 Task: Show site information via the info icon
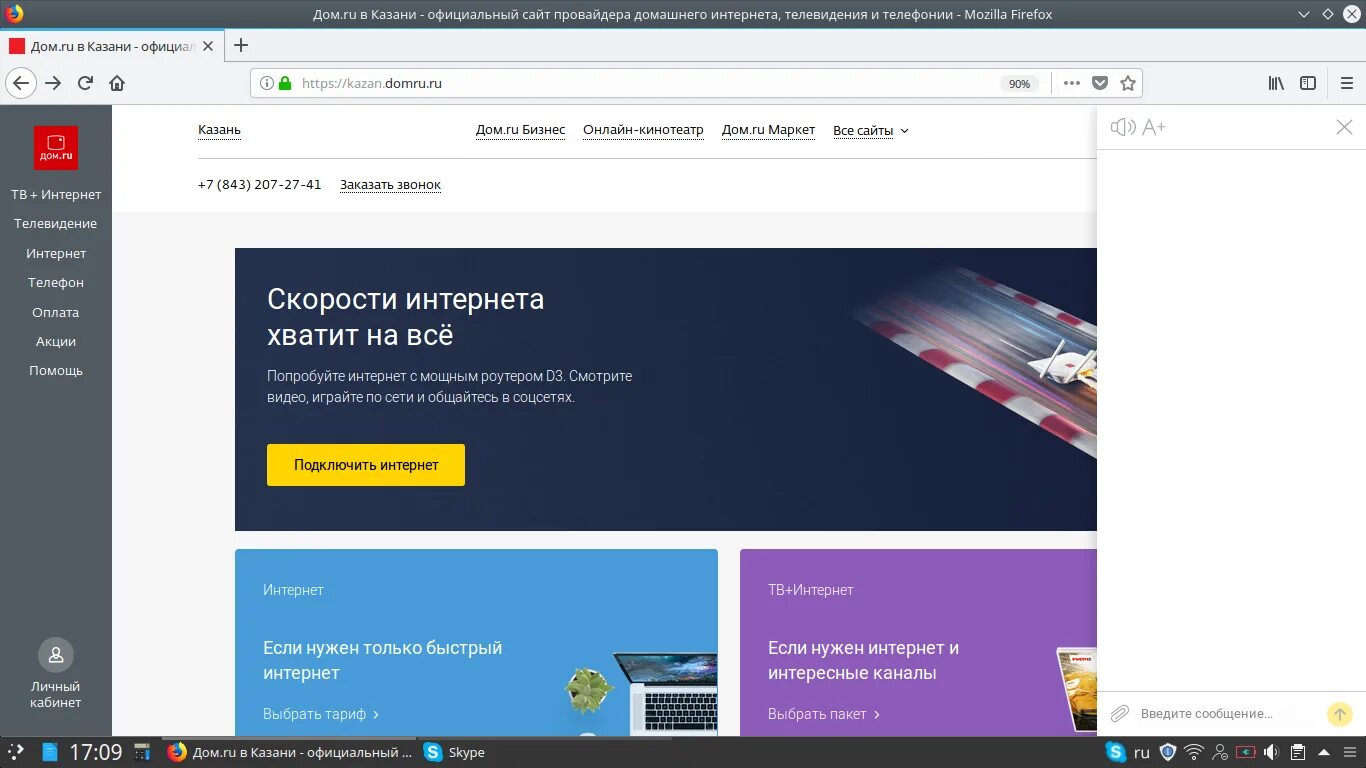pos(267,83)
